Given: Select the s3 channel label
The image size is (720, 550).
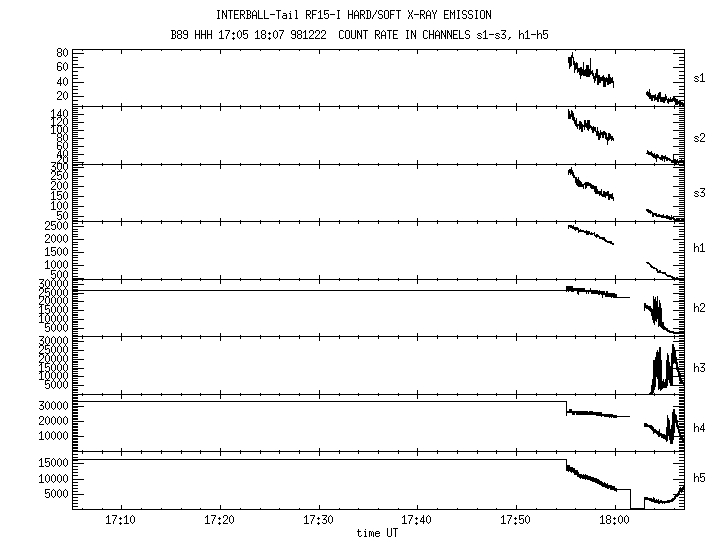Looking at the screenshot, I should pyautogui.click(x=702, y=193).
